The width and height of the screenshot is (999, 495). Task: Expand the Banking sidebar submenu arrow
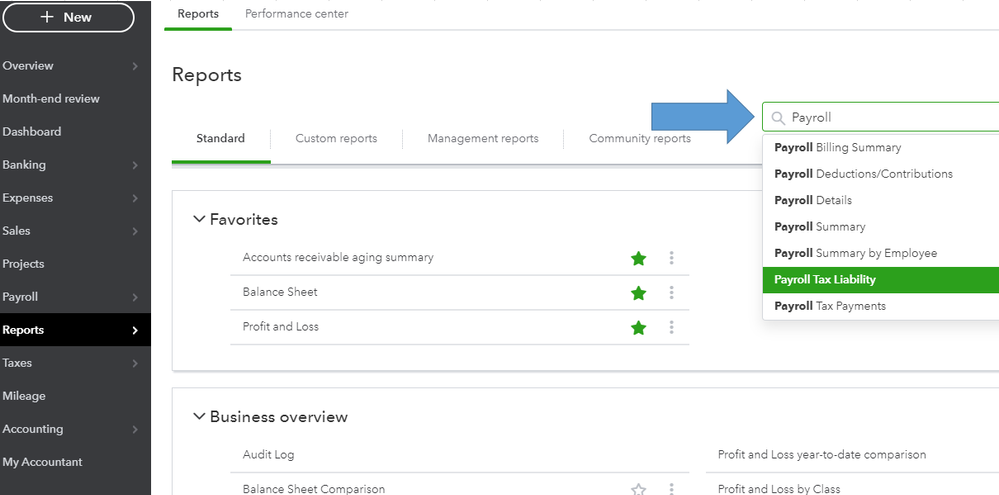coord(135,165)
